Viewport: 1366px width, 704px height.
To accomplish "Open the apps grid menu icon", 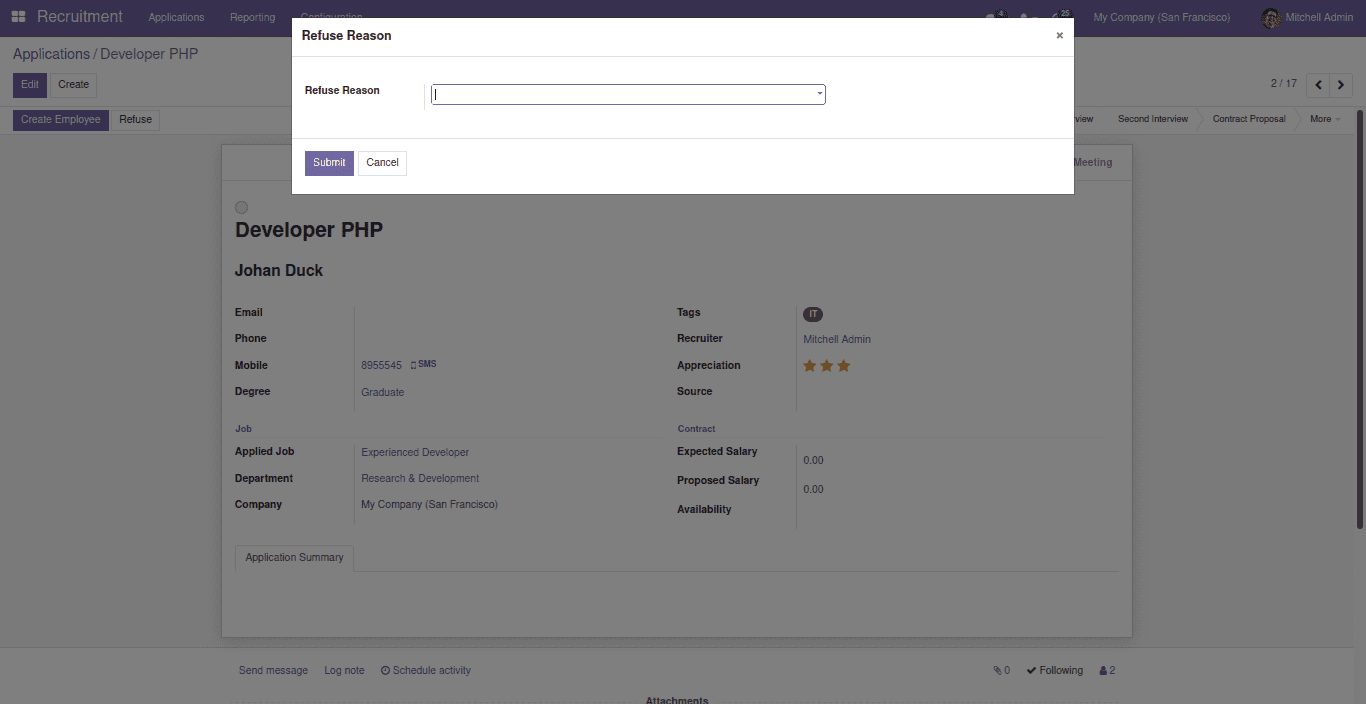I will [x=18, y=17].
